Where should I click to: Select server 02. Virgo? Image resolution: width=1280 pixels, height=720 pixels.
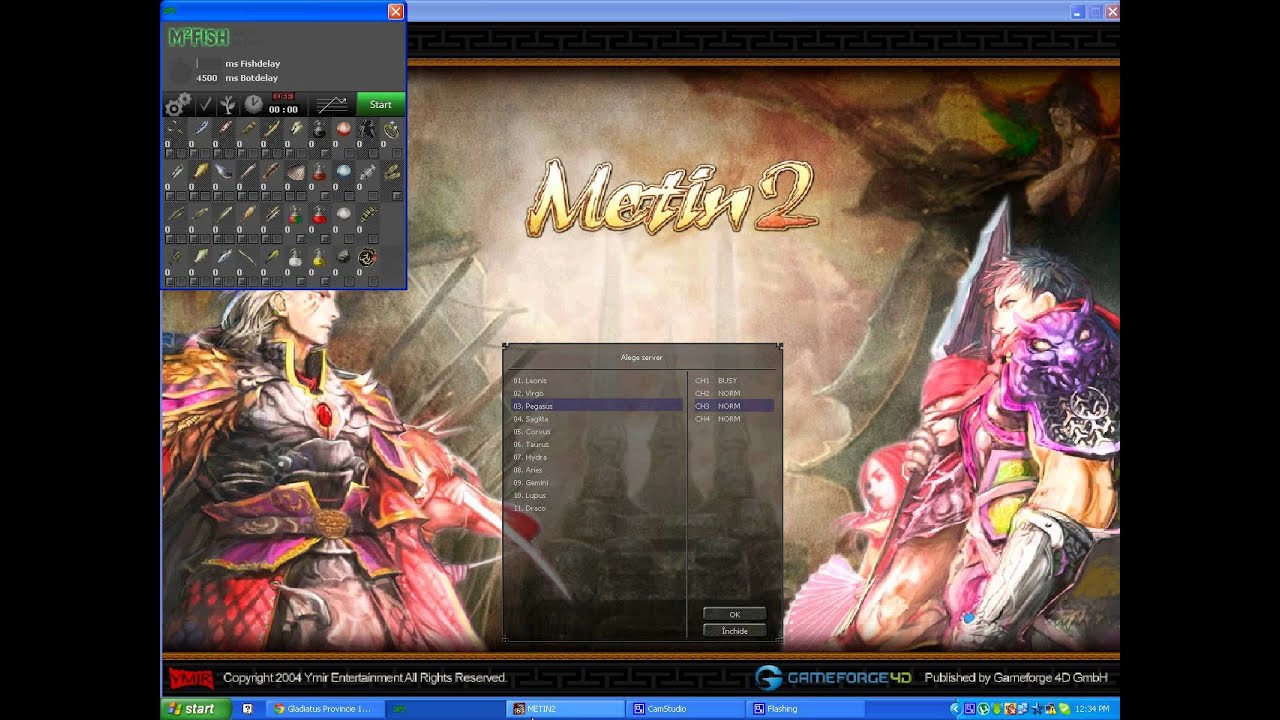pos(597,393)
